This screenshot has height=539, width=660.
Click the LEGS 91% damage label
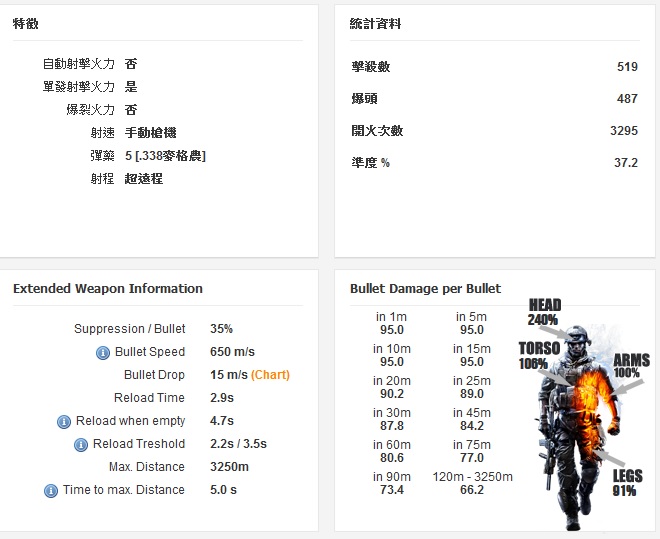(627, 484)
